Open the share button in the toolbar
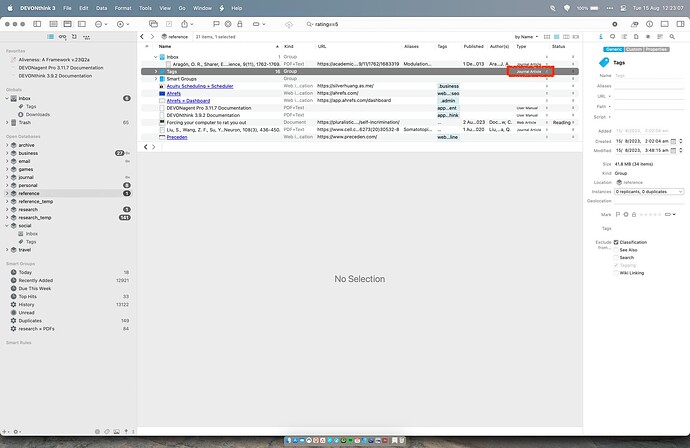 185,24
